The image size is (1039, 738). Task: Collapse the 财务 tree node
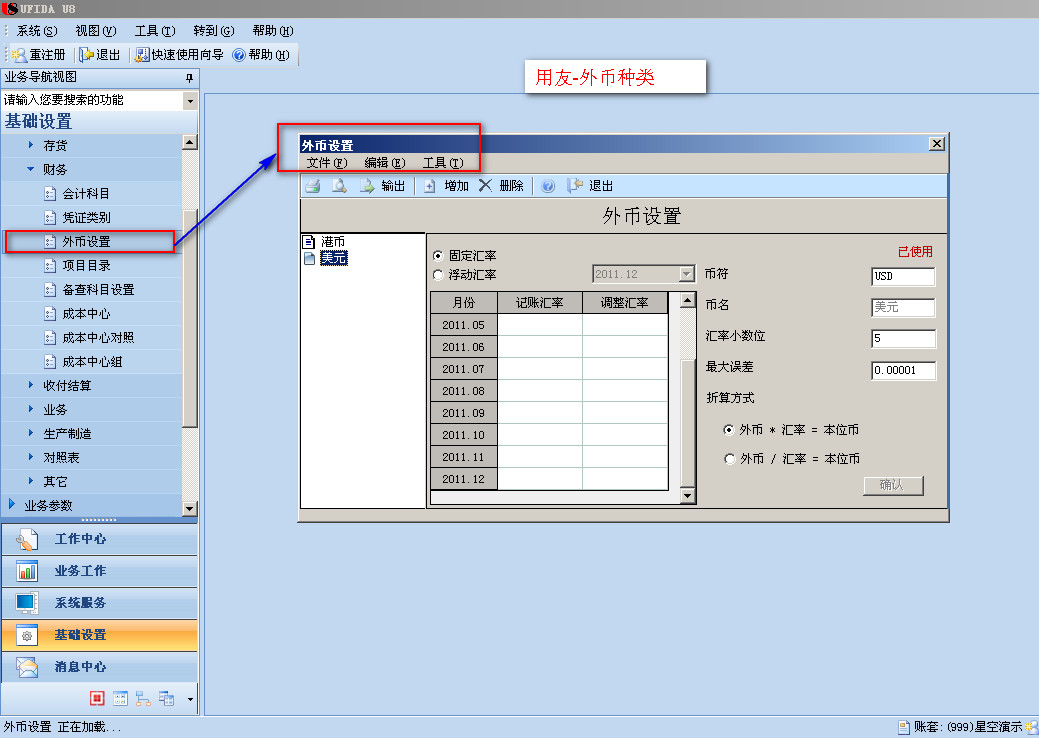(x=31, y=170)
